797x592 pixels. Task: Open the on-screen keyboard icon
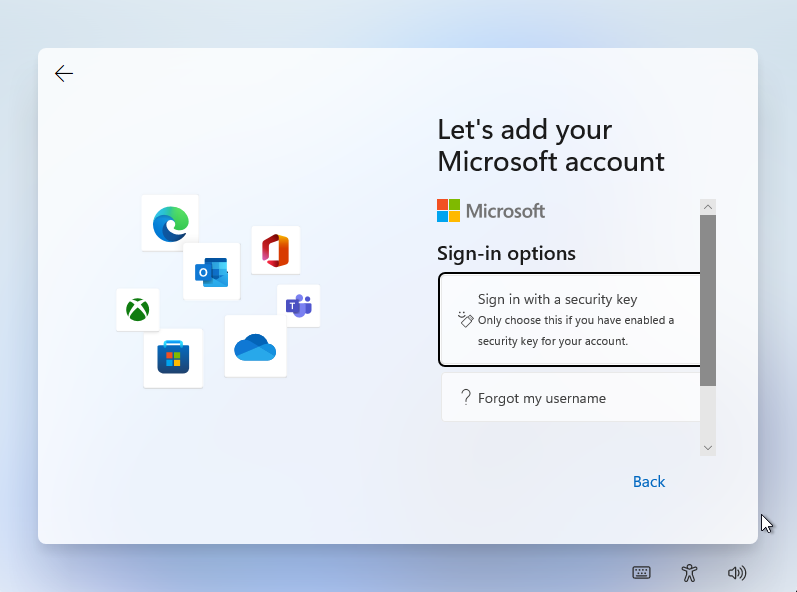(x=641, y=573)
